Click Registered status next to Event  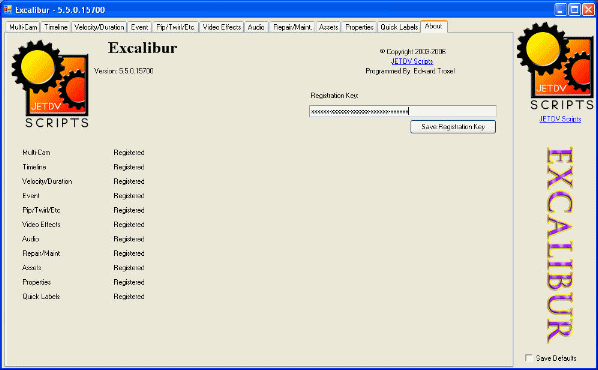(129, 196)
